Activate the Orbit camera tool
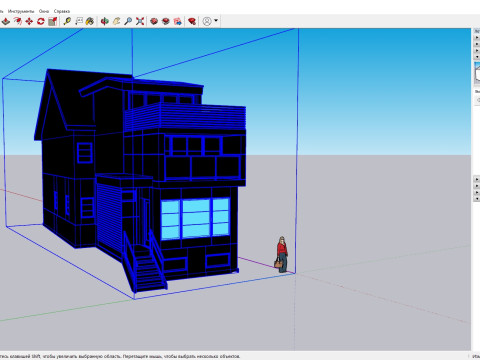 (105, 22)
